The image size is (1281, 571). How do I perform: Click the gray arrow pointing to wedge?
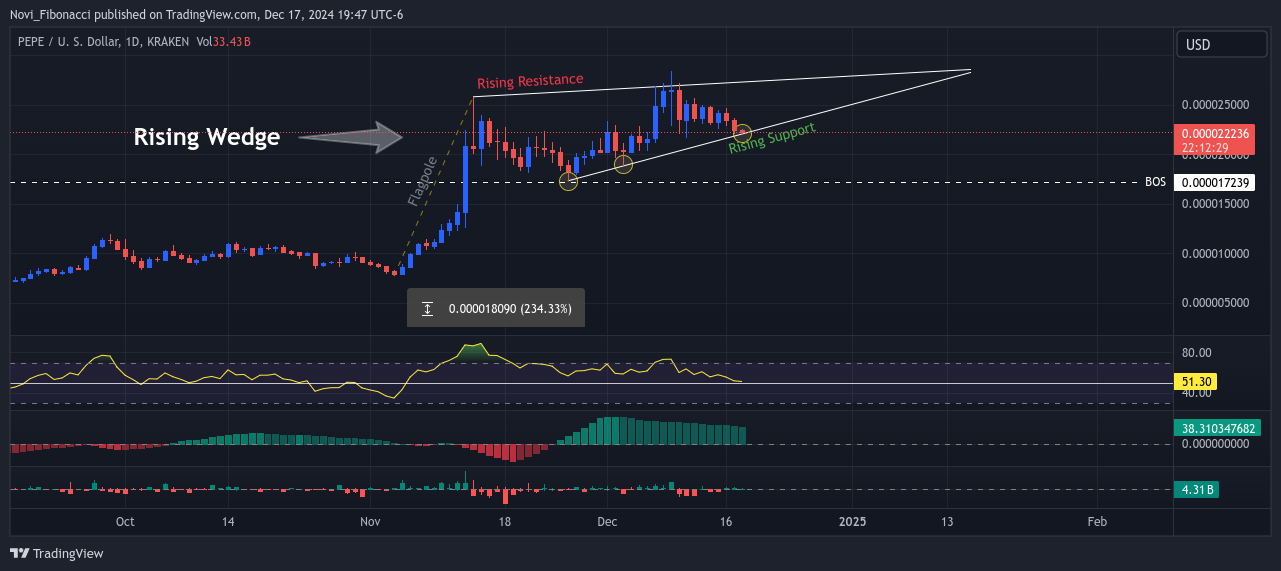[350, 138]
